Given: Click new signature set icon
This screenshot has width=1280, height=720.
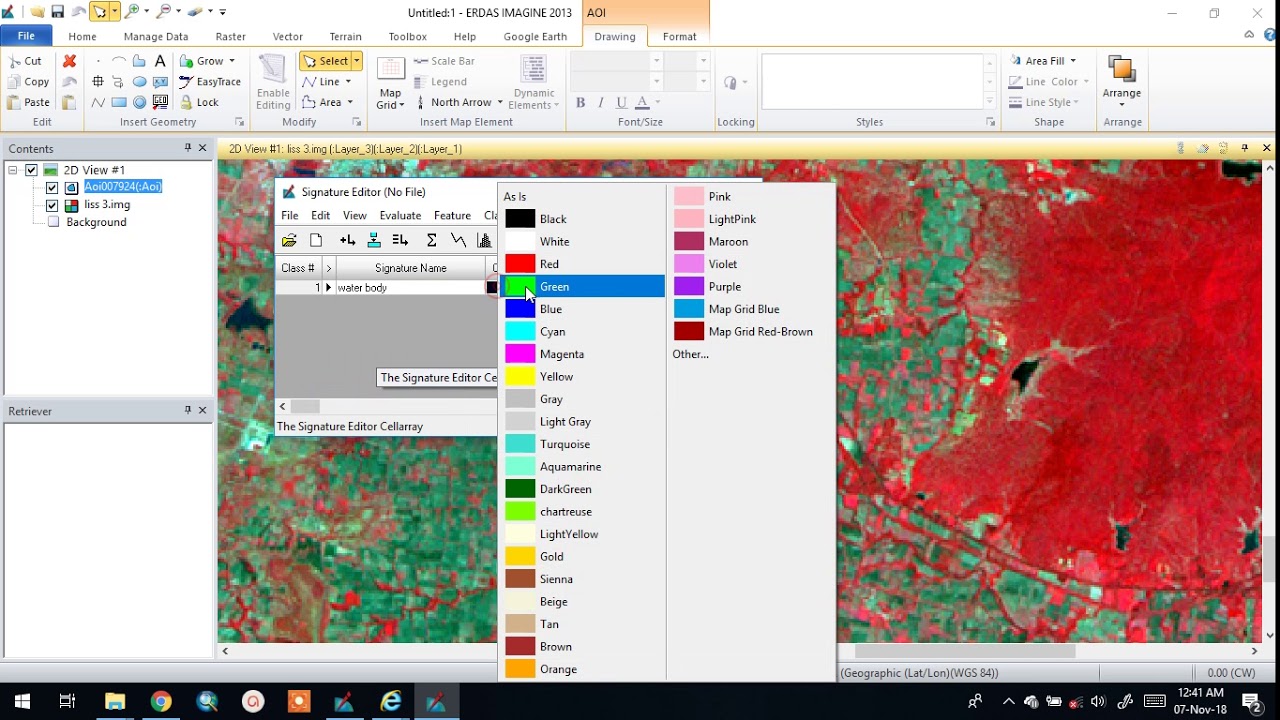Looking at the screenshot, I should point(316,240).
